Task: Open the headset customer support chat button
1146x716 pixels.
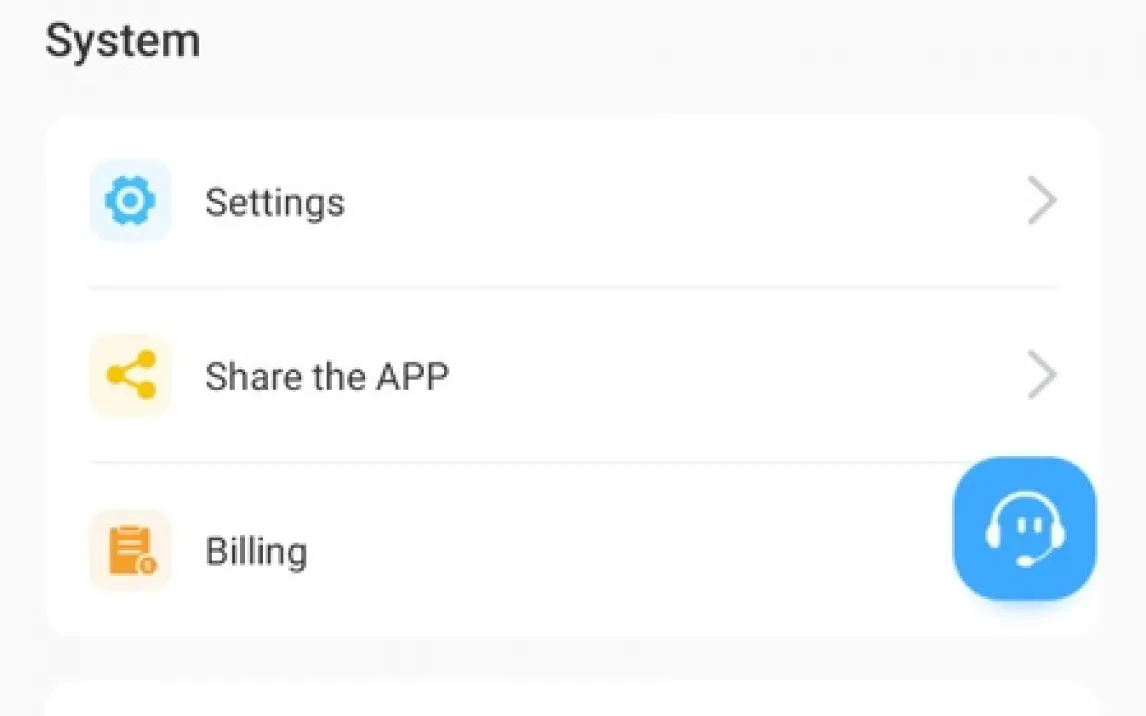Action: click(x=1025, y=529)
